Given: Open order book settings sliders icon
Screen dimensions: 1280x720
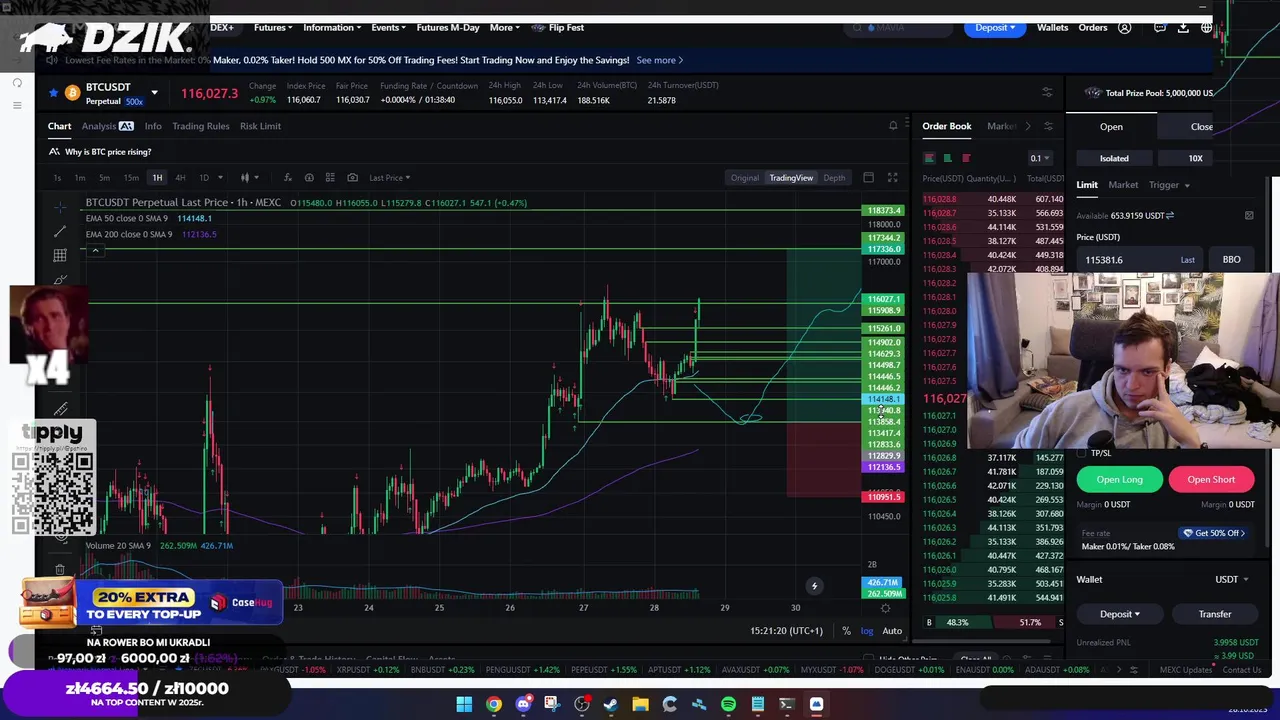Looking at the screenshot, I should 1048,126.
